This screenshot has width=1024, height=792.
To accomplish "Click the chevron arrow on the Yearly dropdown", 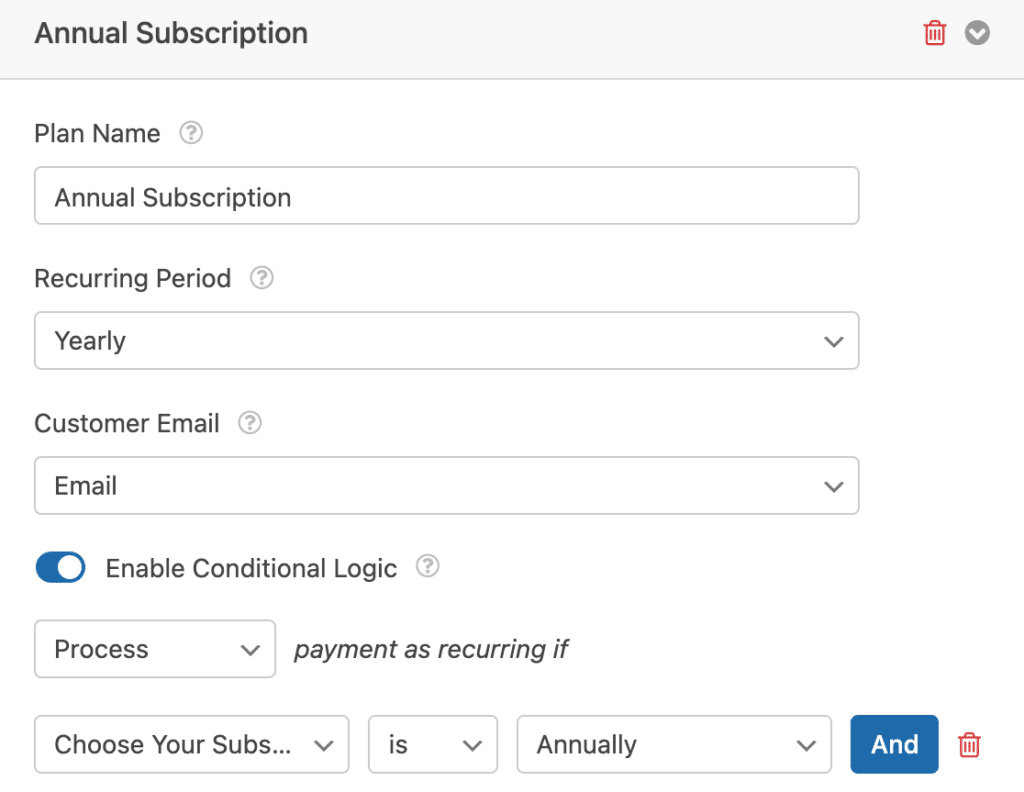I will 834,340.
